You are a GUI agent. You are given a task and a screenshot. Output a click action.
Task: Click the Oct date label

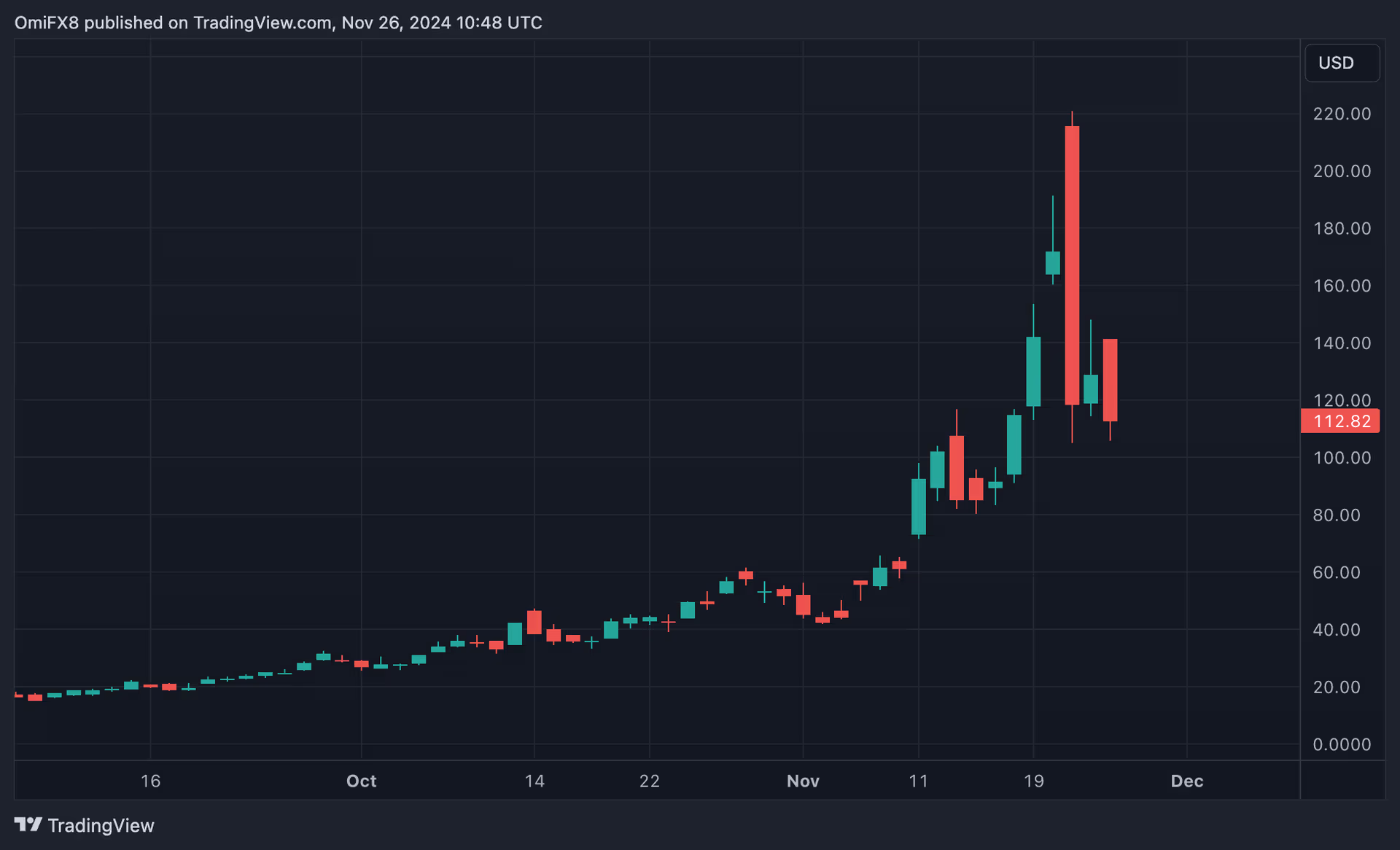(361, 781)
